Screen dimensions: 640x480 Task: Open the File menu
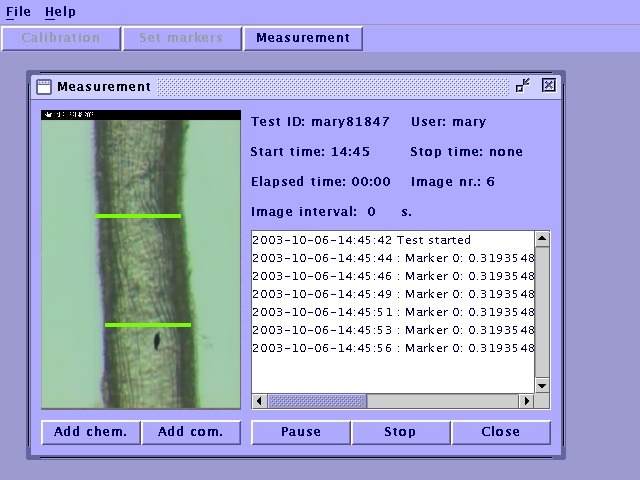(18, 12)
